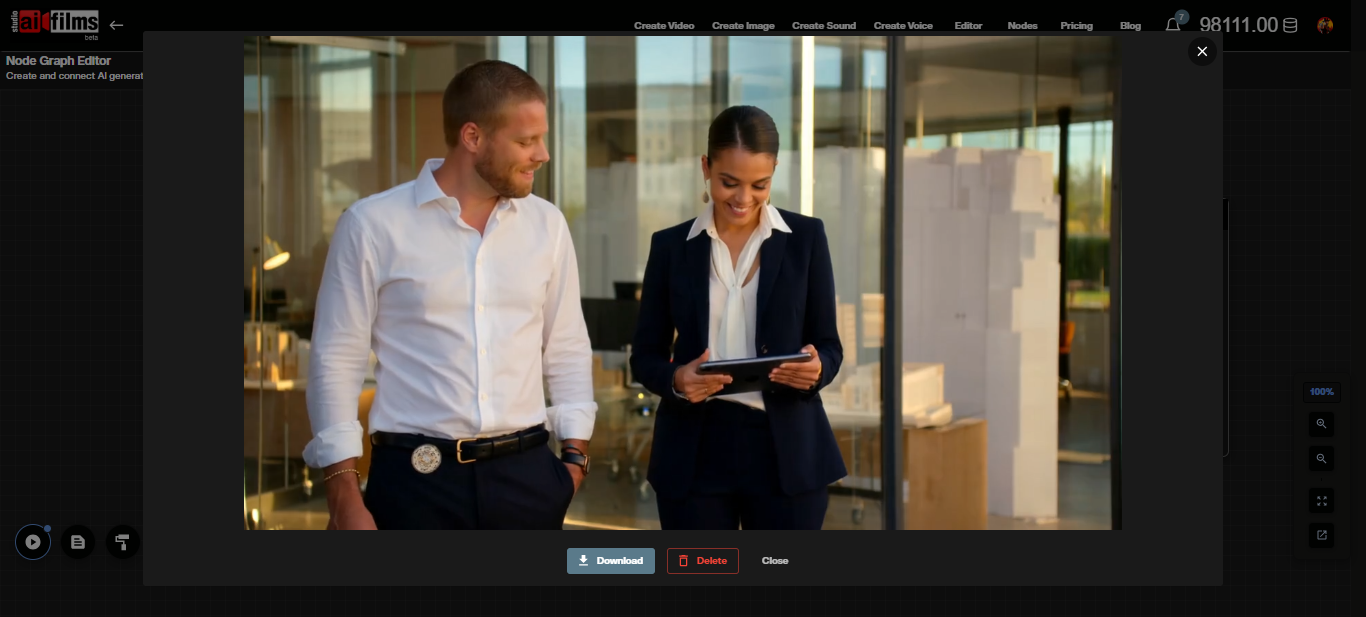Click the zoom out magnifier icon

[1321, 459]
